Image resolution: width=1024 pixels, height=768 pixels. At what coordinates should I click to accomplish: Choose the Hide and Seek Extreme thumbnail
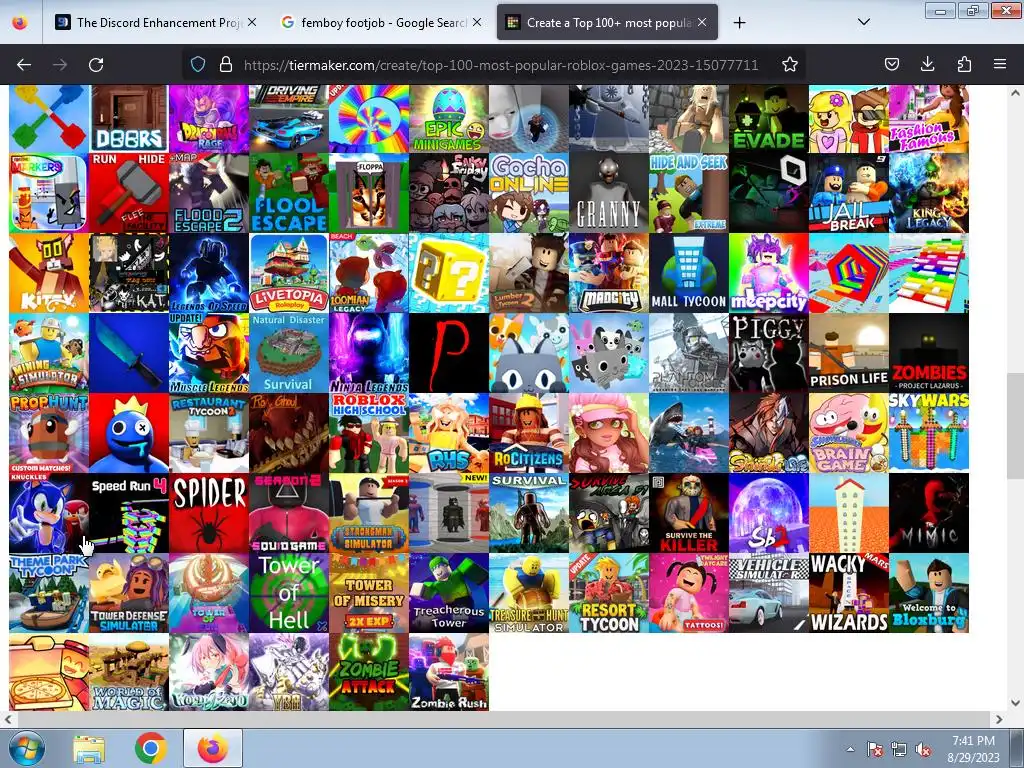pos(688,193)
